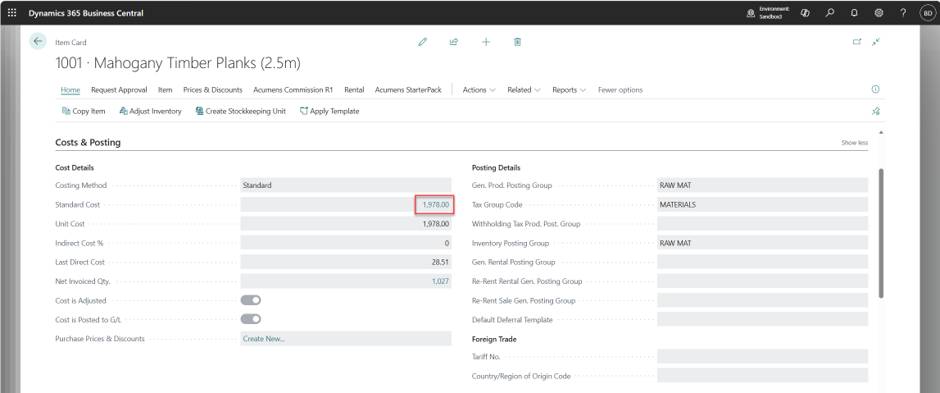Viewport: 940px width, 393px height.
Task: Click Withholding Tax Prod. Post. Group field
Action: pyautogui.click(x=763, y=223)
